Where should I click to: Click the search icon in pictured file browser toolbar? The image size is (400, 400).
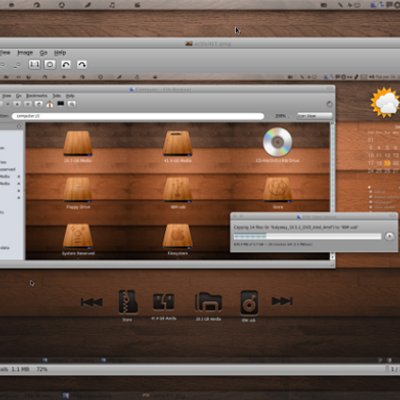71,104
